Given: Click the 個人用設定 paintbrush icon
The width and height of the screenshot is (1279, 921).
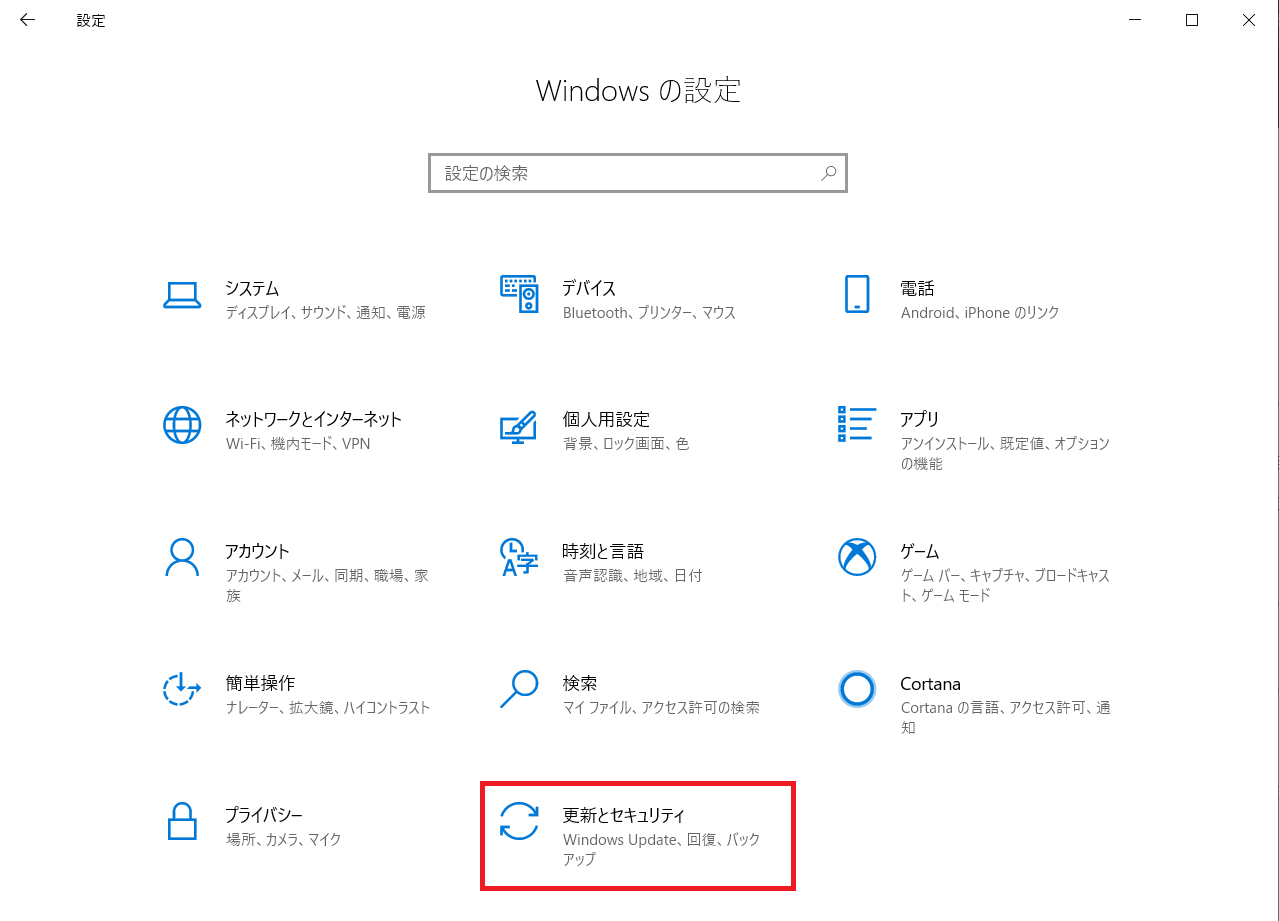Looking at the screenshot, I should [x=519, y=426].
